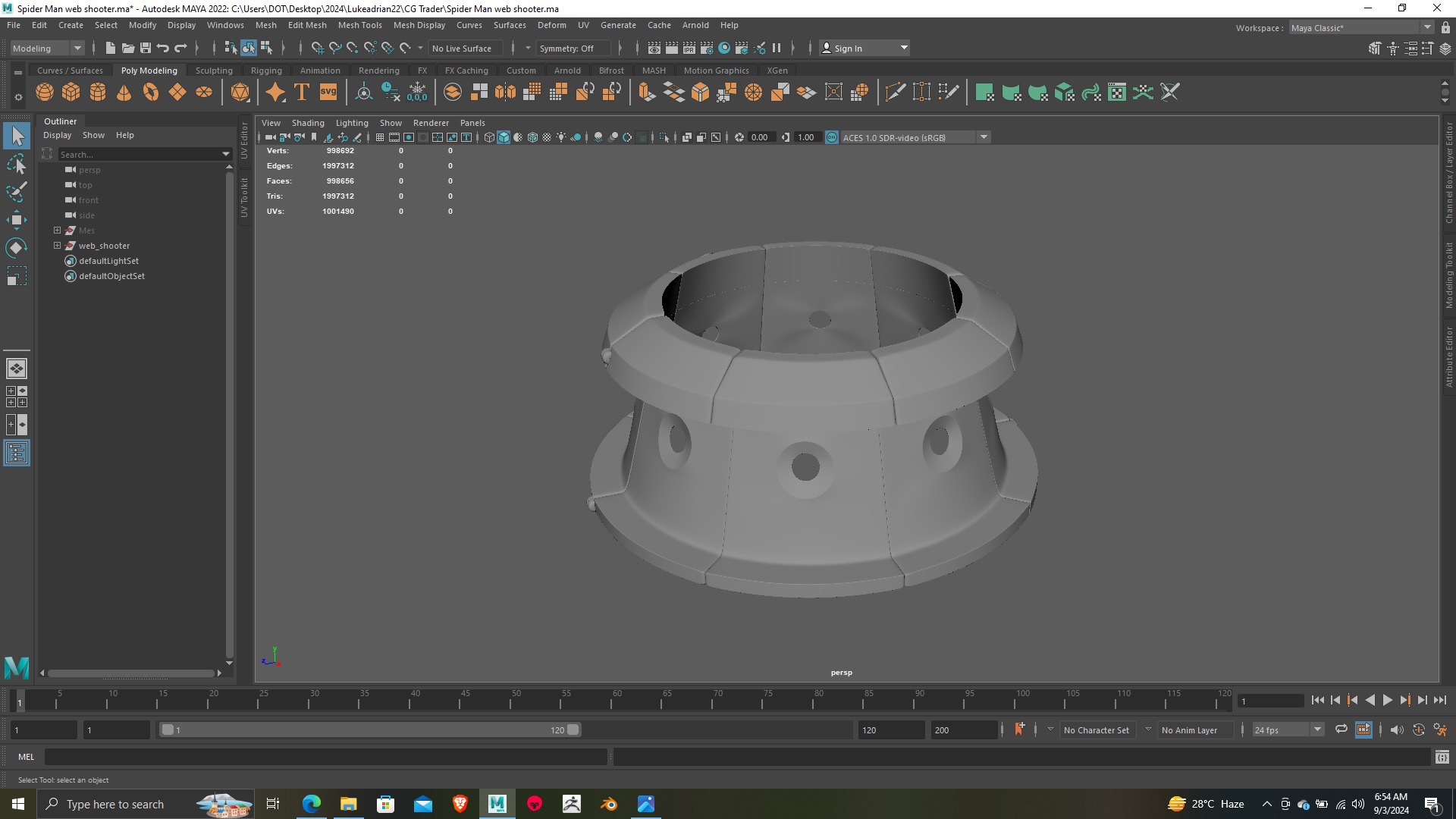Select the Paint Selection tool in toolbox

tap(17, 192)
